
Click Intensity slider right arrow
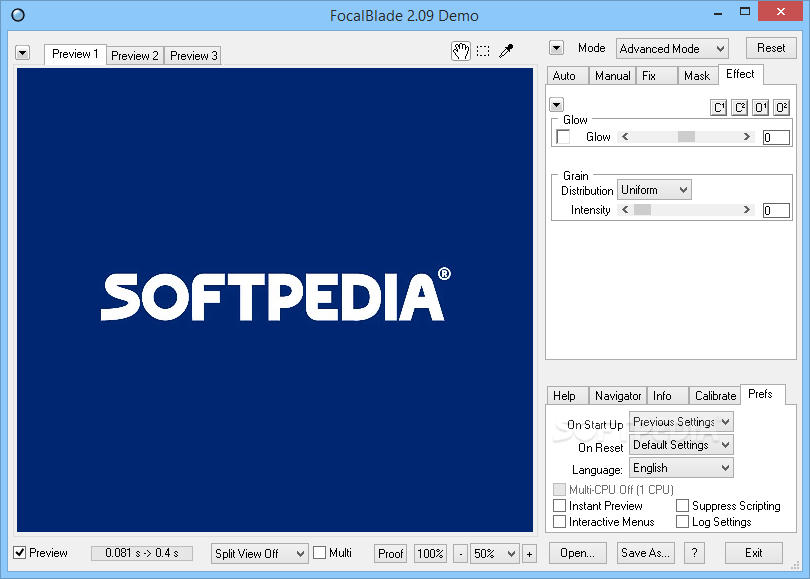[746, 210]
